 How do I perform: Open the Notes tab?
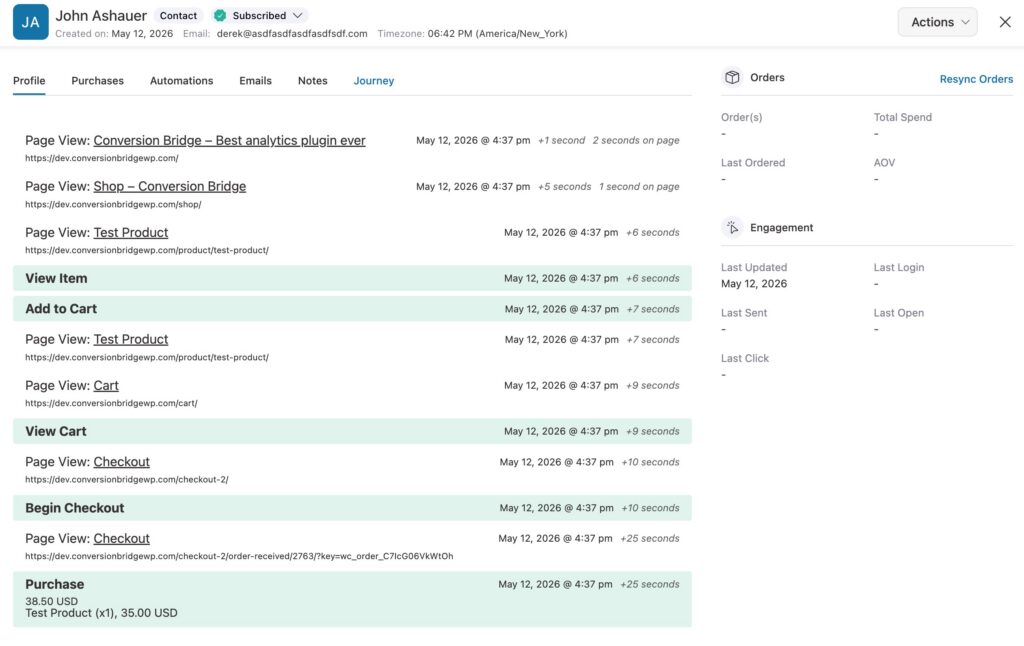313,81
